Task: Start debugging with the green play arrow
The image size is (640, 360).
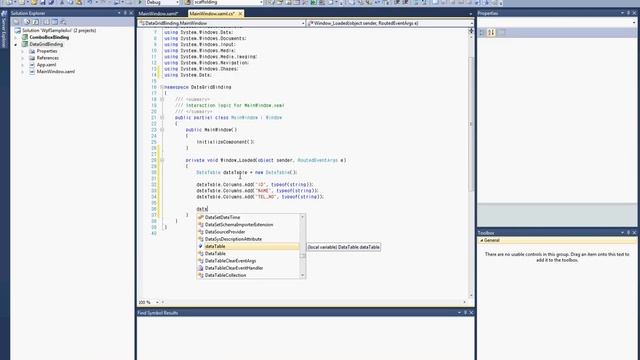Action: point(140,2)
